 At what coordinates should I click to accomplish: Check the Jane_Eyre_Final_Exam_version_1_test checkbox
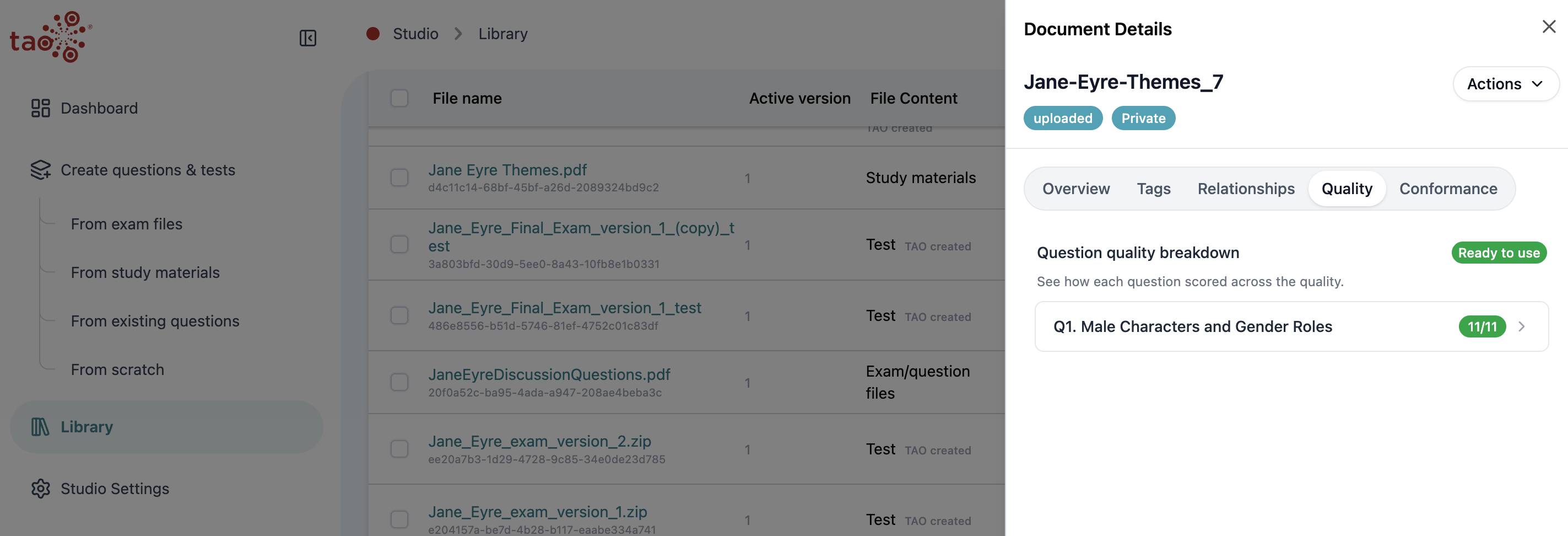click(x=399, y=315)
